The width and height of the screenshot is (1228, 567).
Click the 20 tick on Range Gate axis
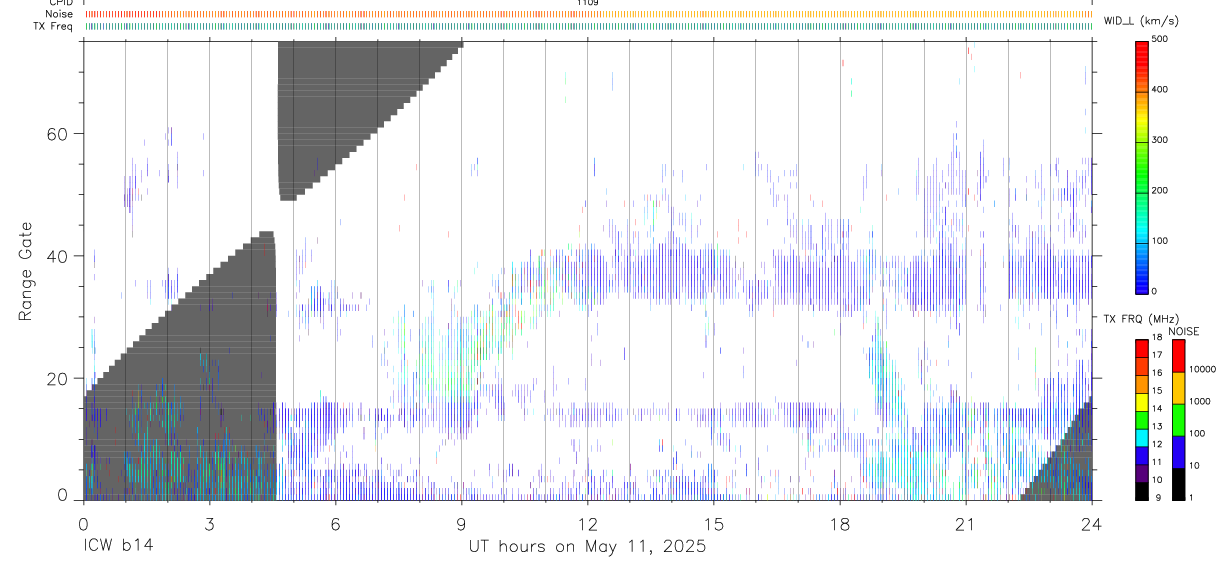(59, 379)
